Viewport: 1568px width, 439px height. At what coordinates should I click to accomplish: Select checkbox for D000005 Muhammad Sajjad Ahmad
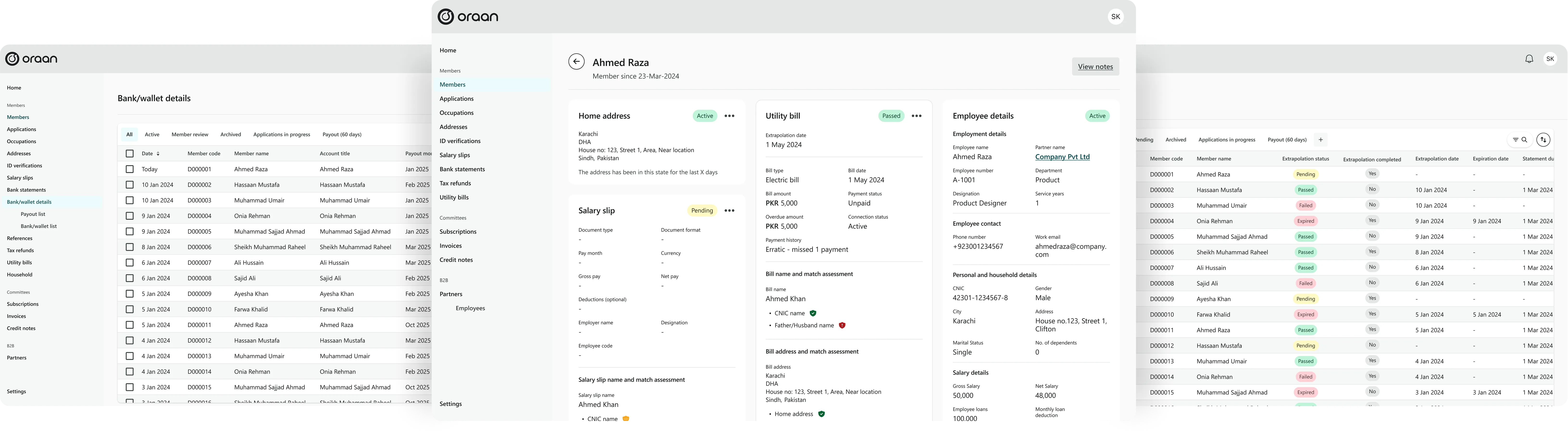pos(129,231)
